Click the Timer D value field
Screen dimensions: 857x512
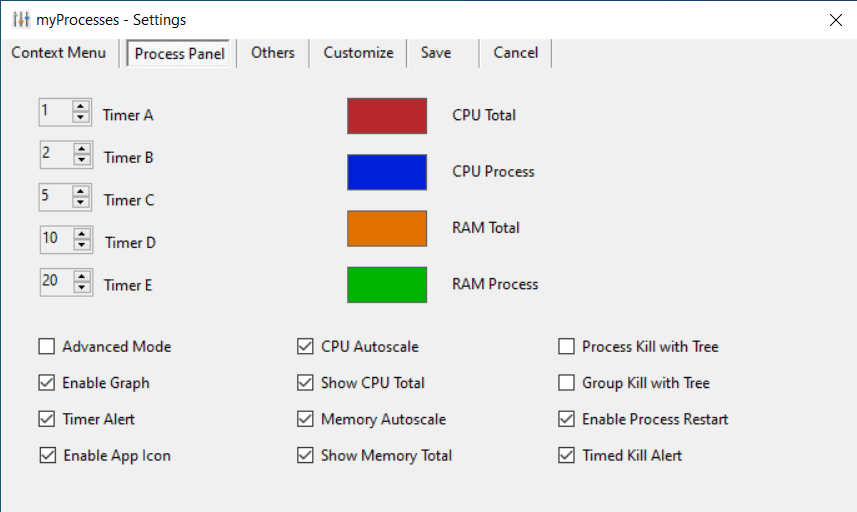pyautogui.click(x=55, y=240)
